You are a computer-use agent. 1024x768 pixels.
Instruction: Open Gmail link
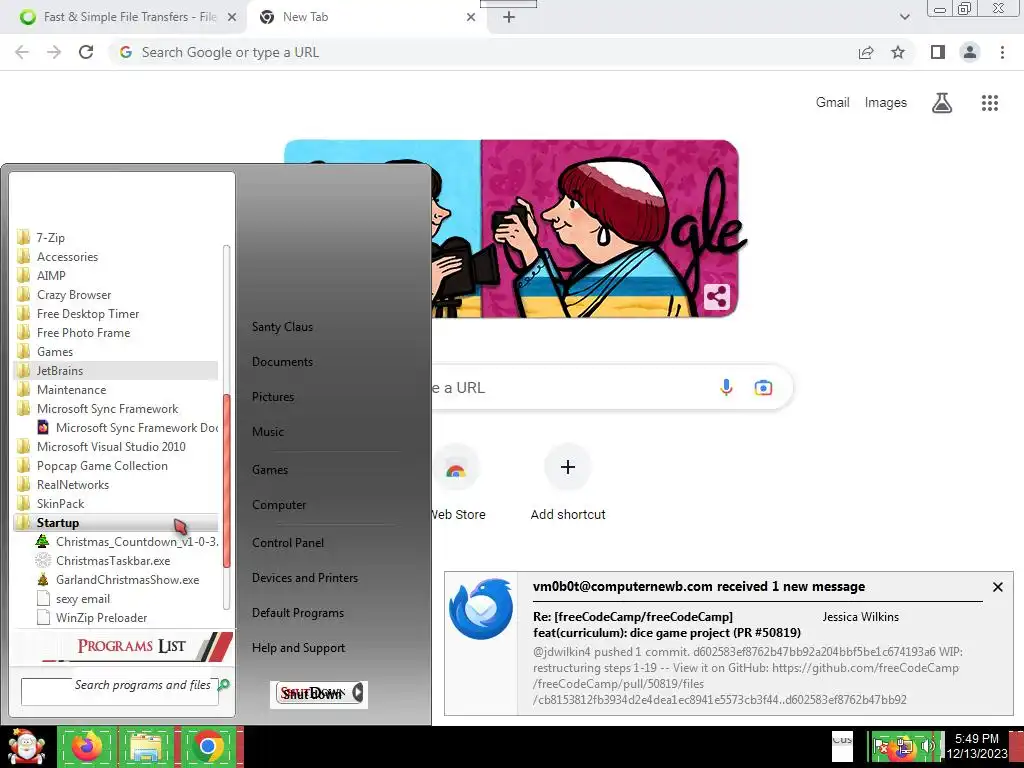[x=833, y=103]
